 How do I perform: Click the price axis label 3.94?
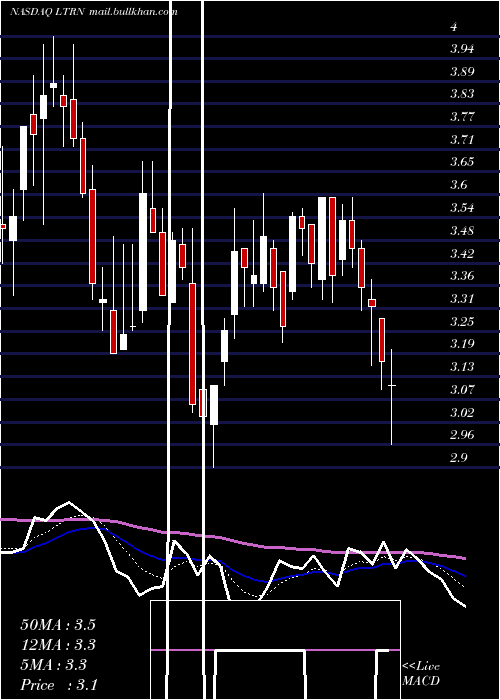click(462, 49)
